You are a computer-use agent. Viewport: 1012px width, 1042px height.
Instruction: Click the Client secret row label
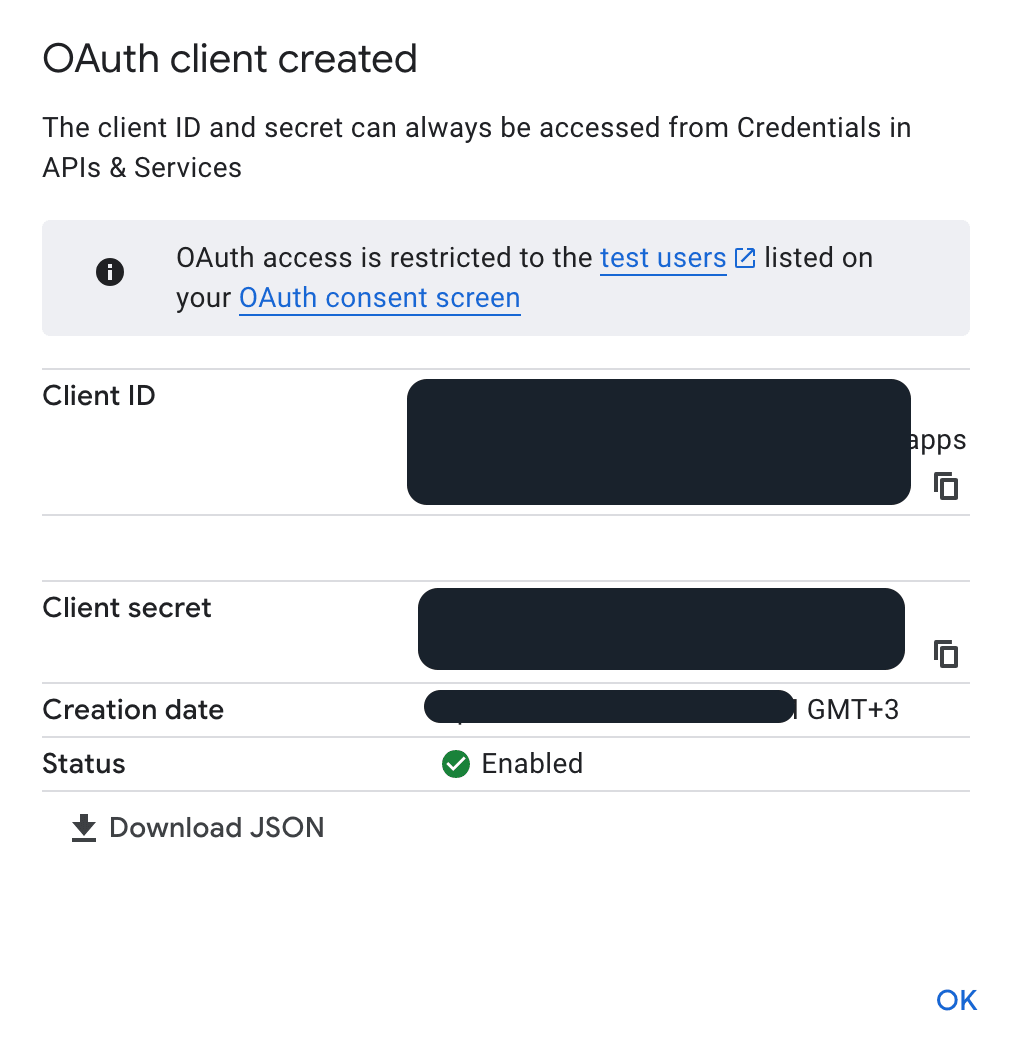click(127, 608)
